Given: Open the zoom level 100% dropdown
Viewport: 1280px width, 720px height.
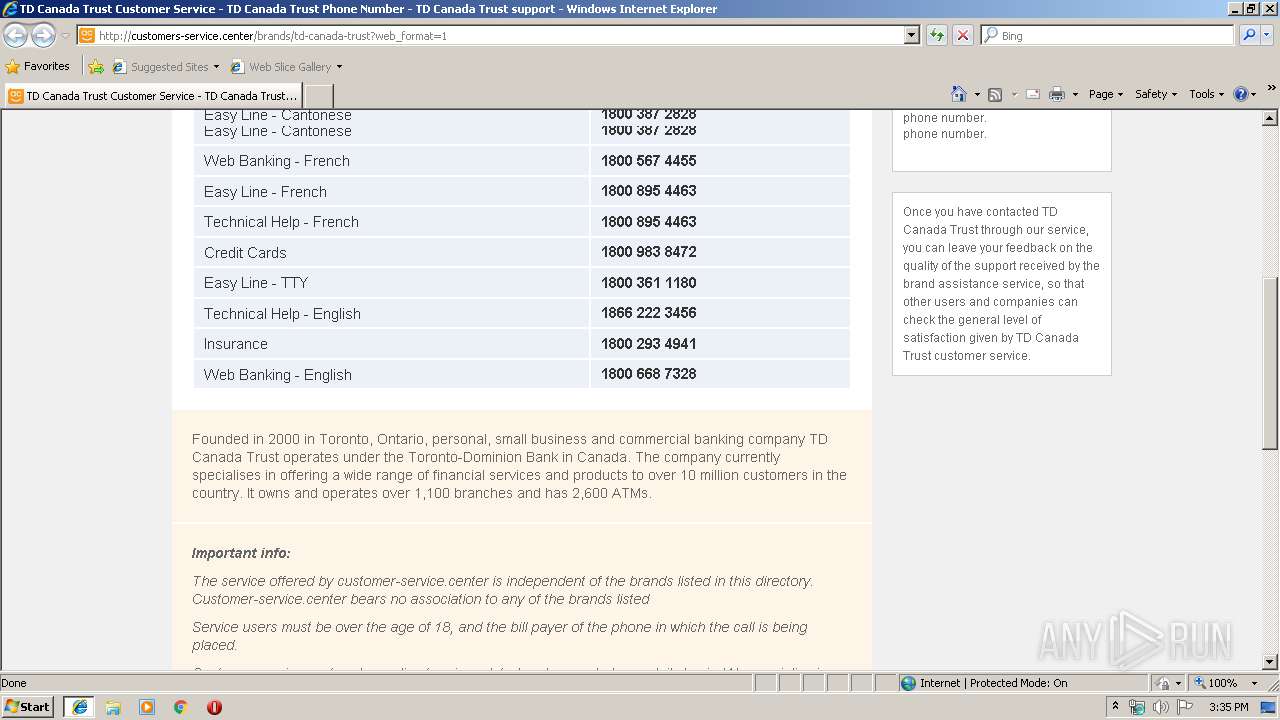Looking at the screenshot, I should [x=1255, y=683].
